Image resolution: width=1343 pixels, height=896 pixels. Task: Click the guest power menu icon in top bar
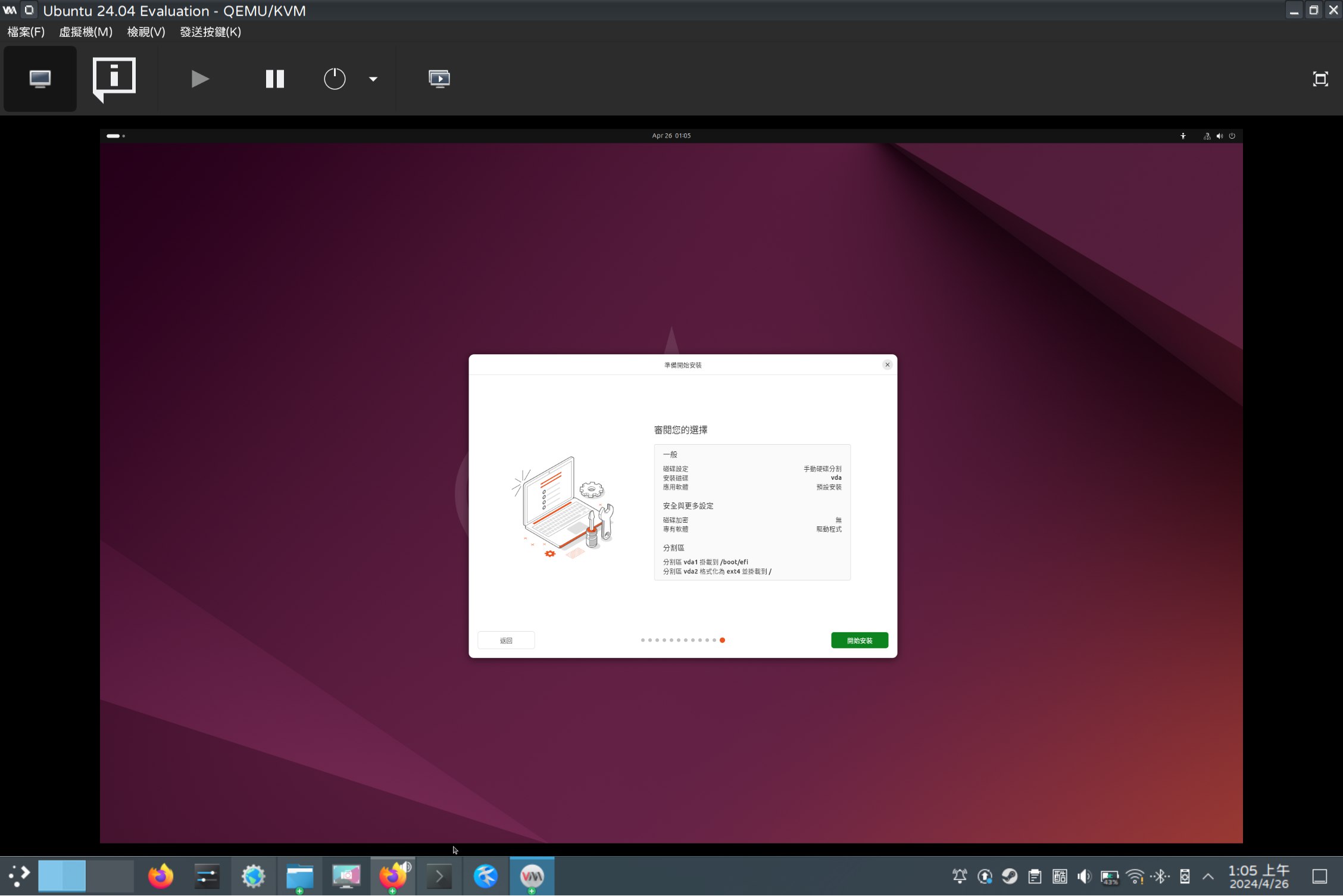pyautogui.click(x=1232, y=136)
